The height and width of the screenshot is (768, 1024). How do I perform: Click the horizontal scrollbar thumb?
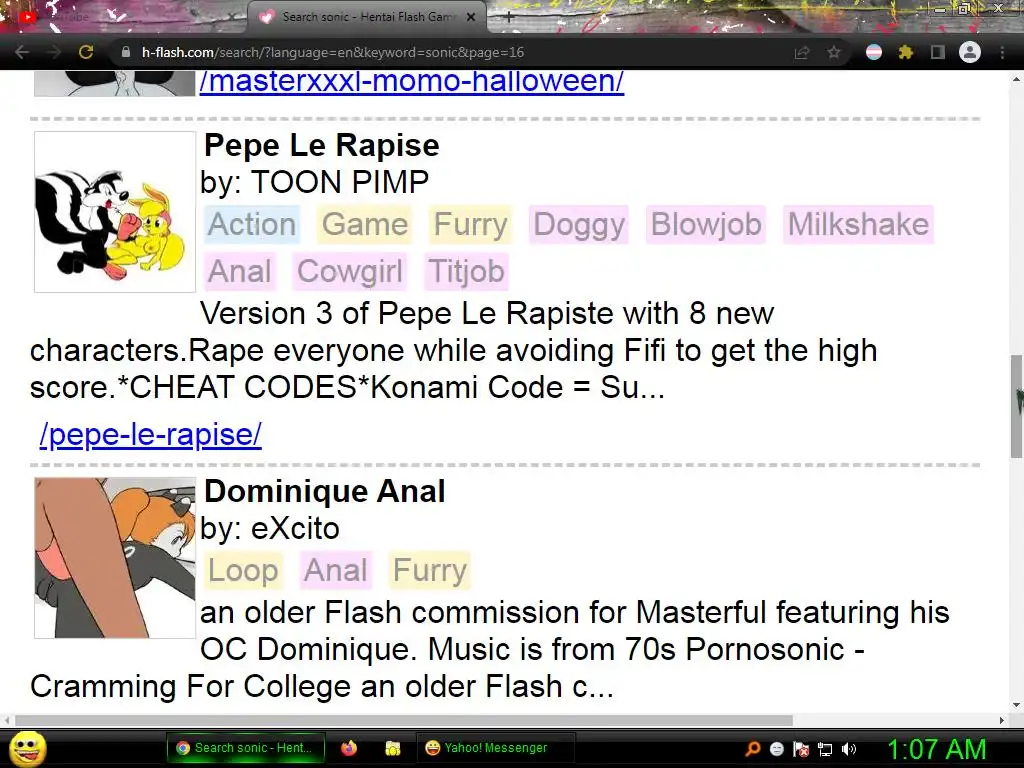(404, 720)
